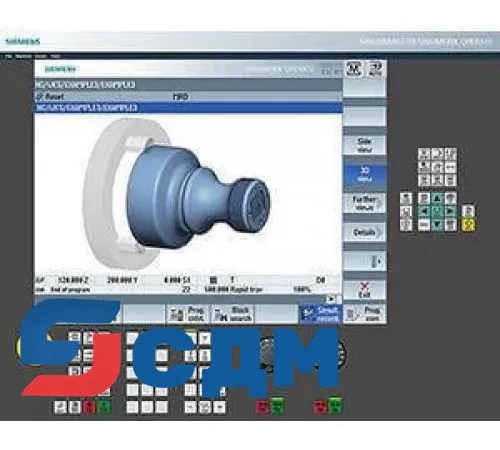Image resolution: width=500 pixels, height=450 pixels.
Task: Click the green cycle start button
Action: click(x=104, y=407)
